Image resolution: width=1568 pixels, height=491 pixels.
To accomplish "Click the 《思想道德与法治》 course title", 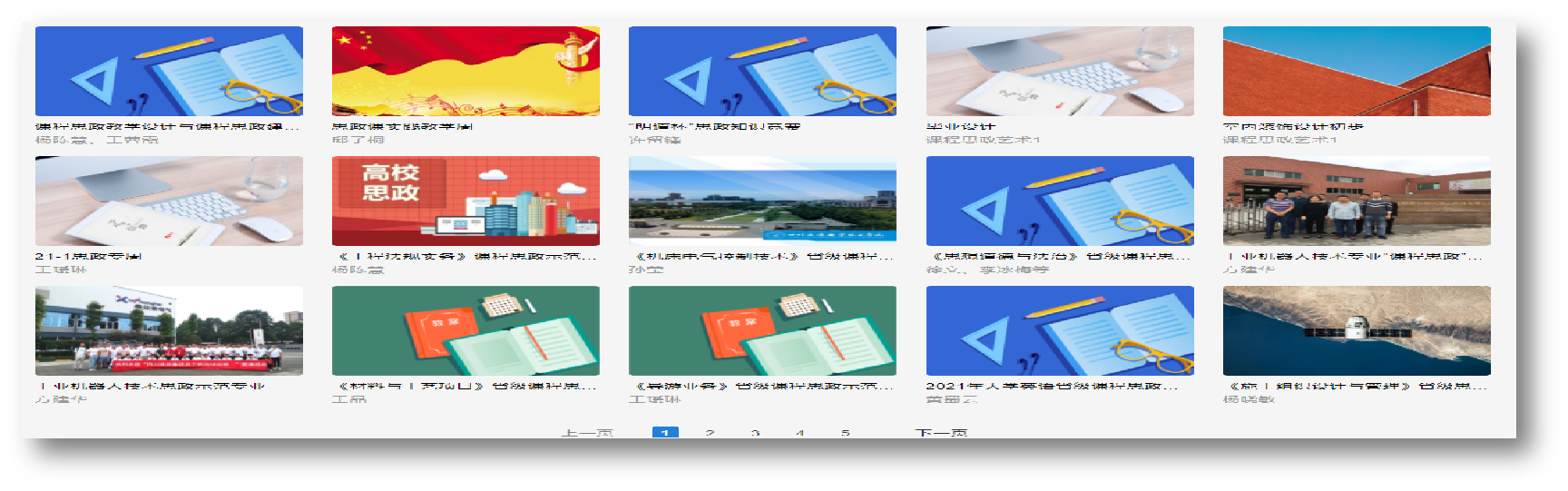I will point(1057,257).
